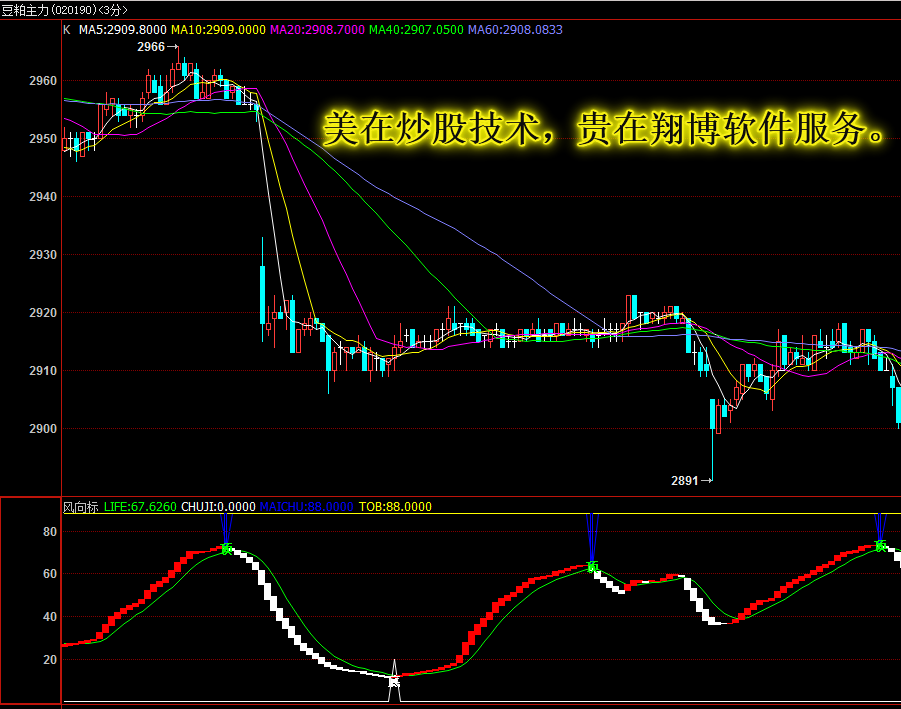Click the 风向标 indicator name
The image size is (901, 709).
pos(80,507)
